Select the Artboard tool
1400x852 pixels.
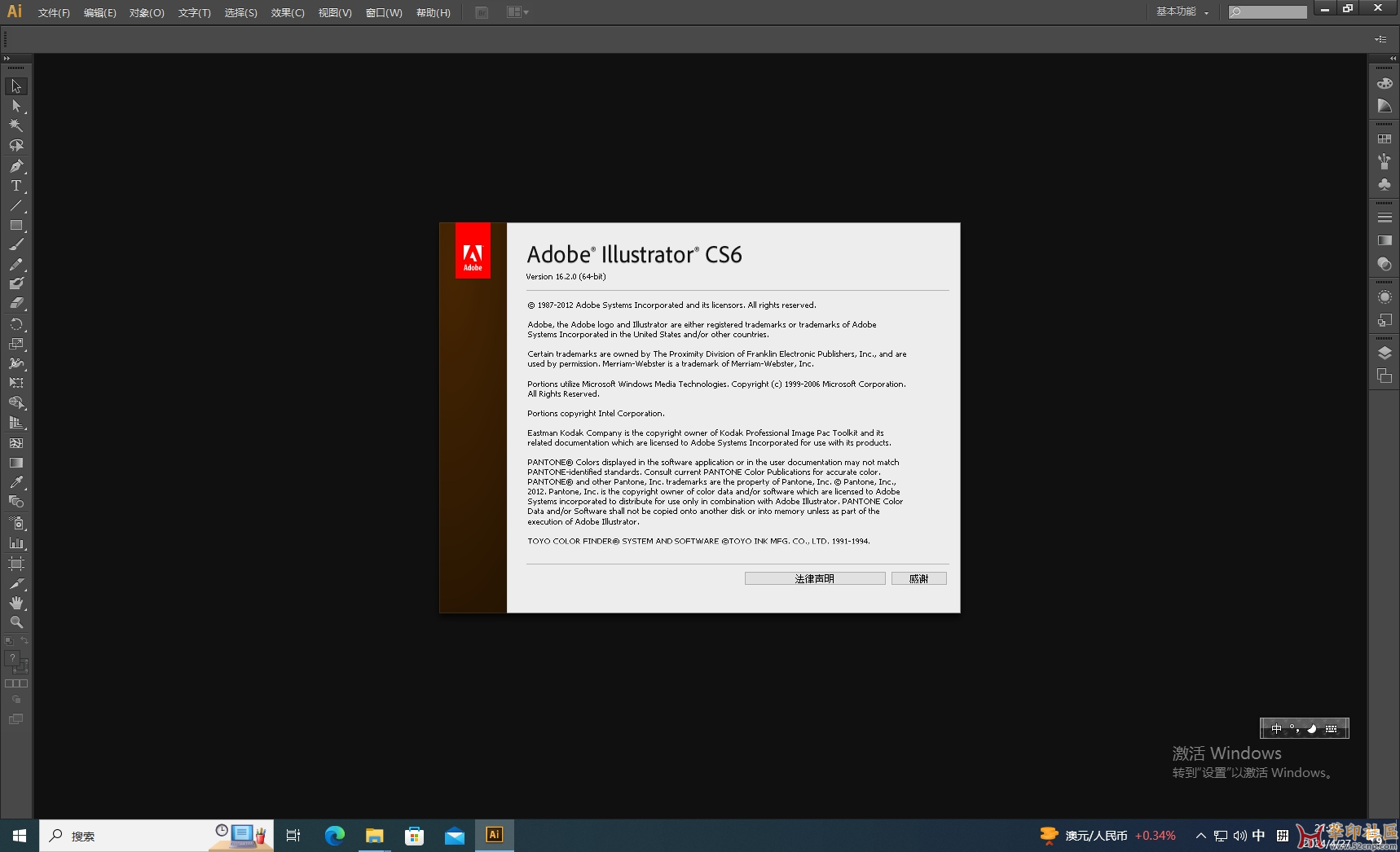(x=16, y=564)
